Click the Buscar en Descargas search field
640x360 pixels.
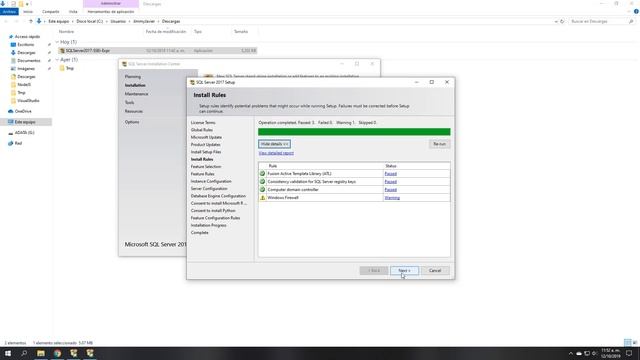[601, 21]
